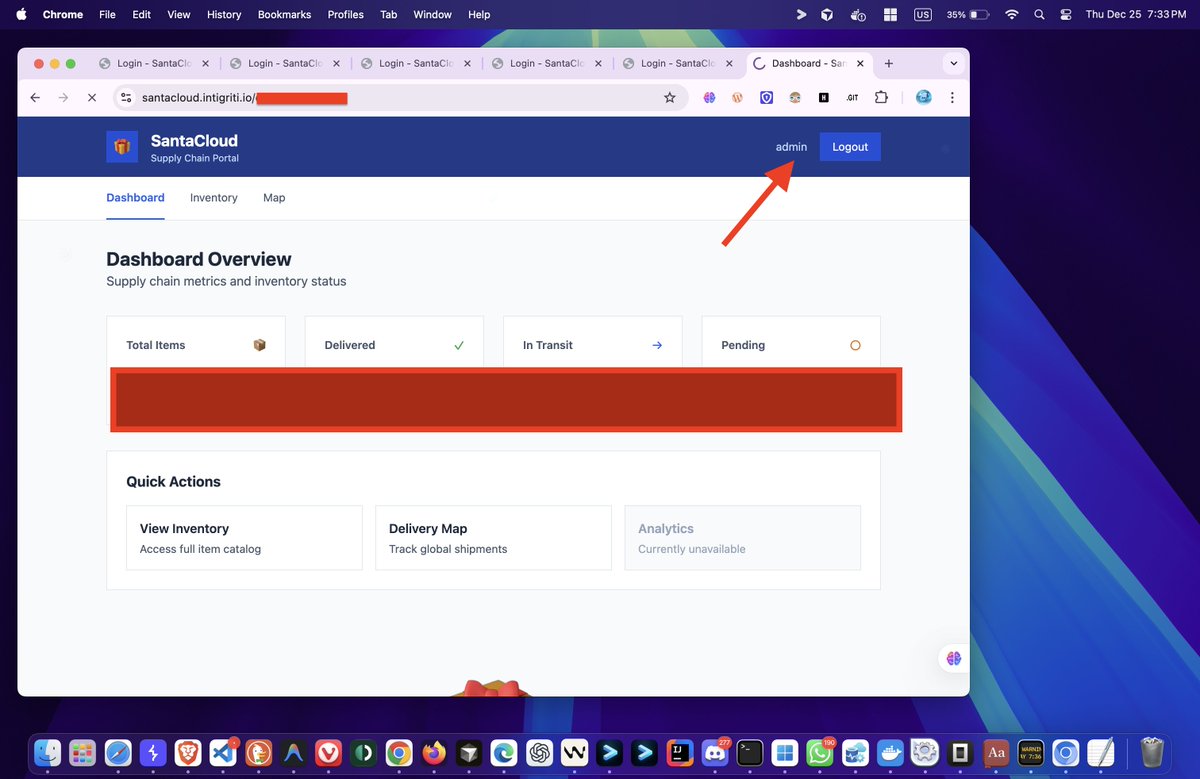Open the Extensions puzzle piece menu
This screenshot has height=779, width=1200.
coord(881,98)
